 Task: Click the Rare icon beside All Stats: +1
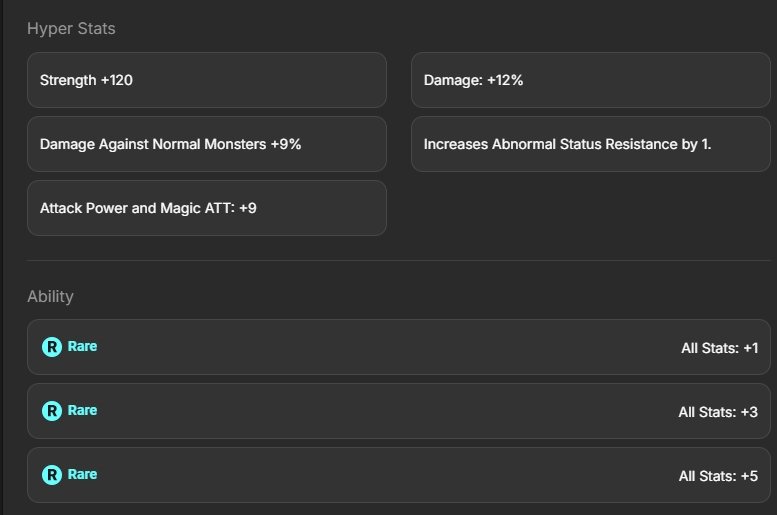(x=52, y=347)
